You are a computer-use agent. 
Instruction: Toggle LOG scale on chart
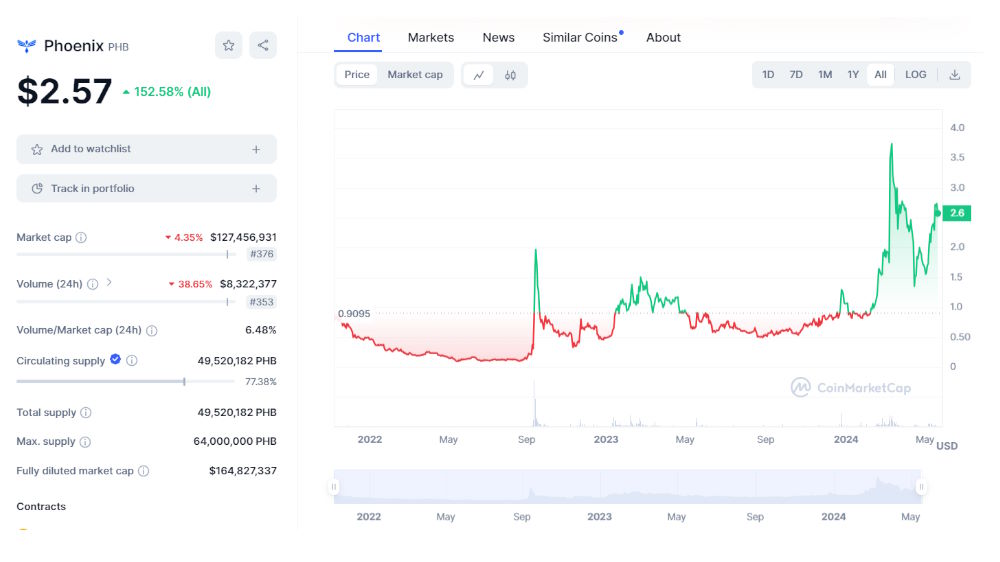coord(915,75)
